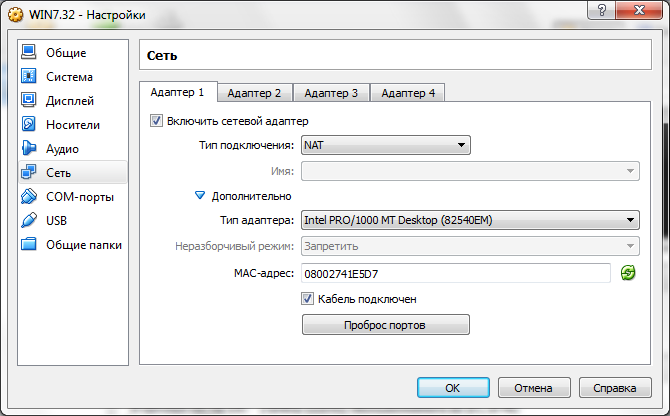Open the Носители storage icon

coord(29,124)
